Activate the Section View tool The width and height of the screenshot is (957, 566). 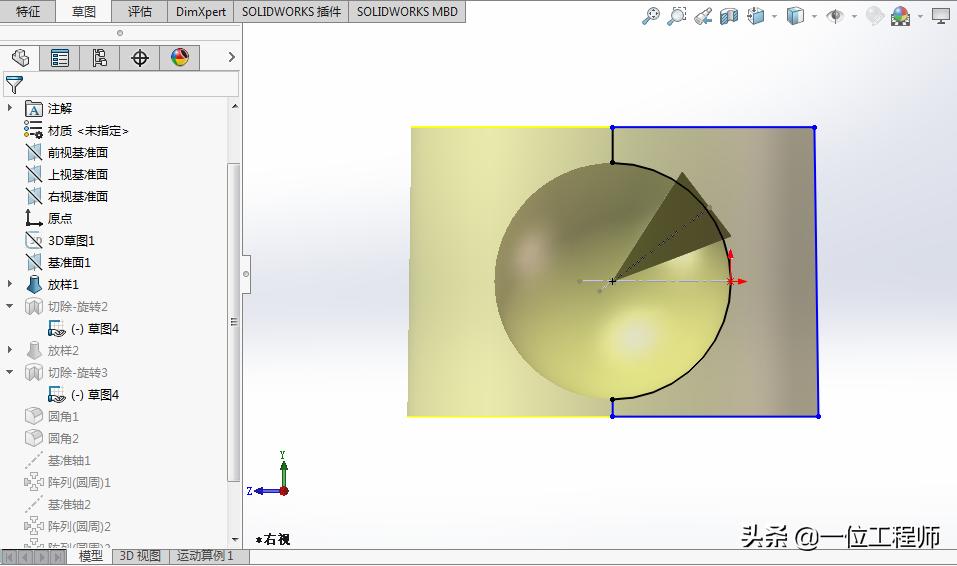coord(729,16)
